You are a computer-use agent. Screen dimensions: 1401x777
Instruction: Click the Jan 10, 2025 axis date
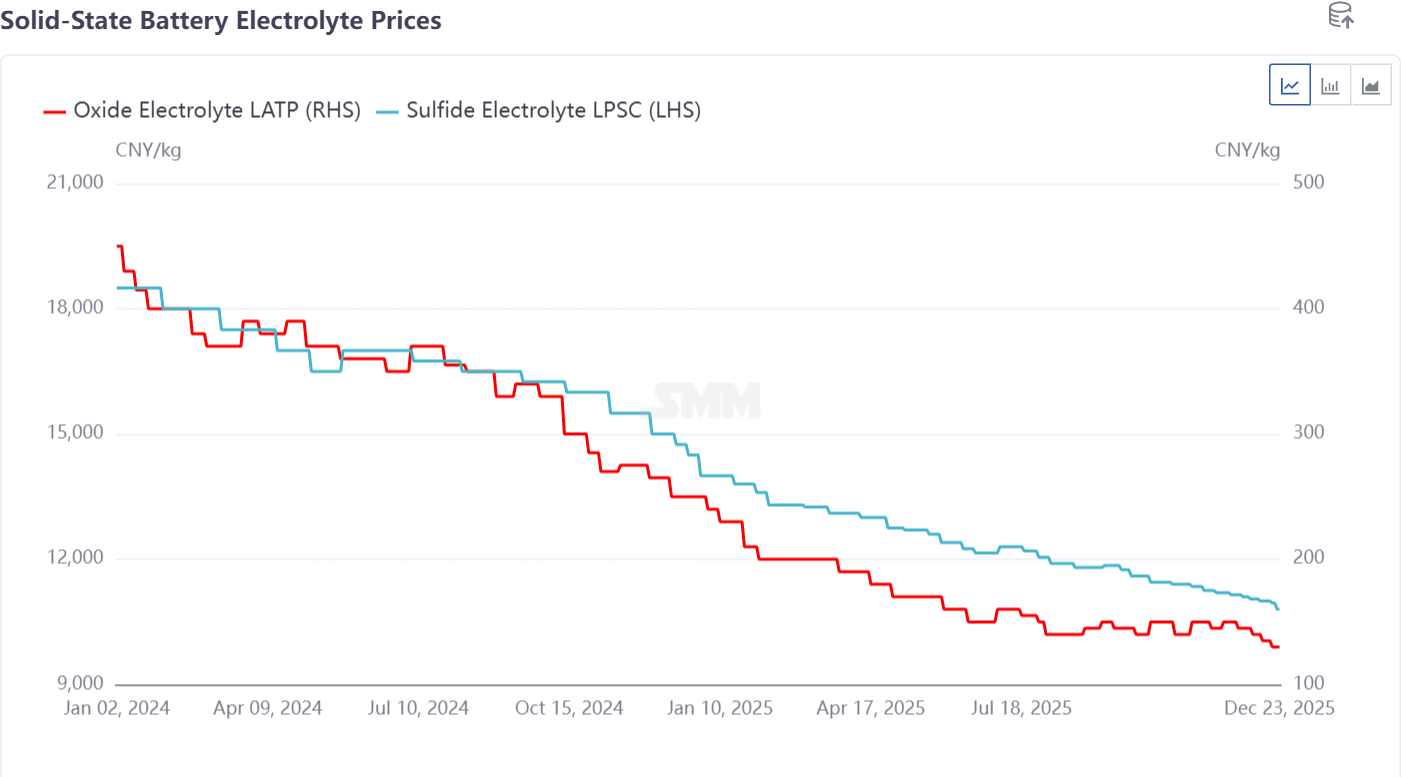(x=720, y=708)
